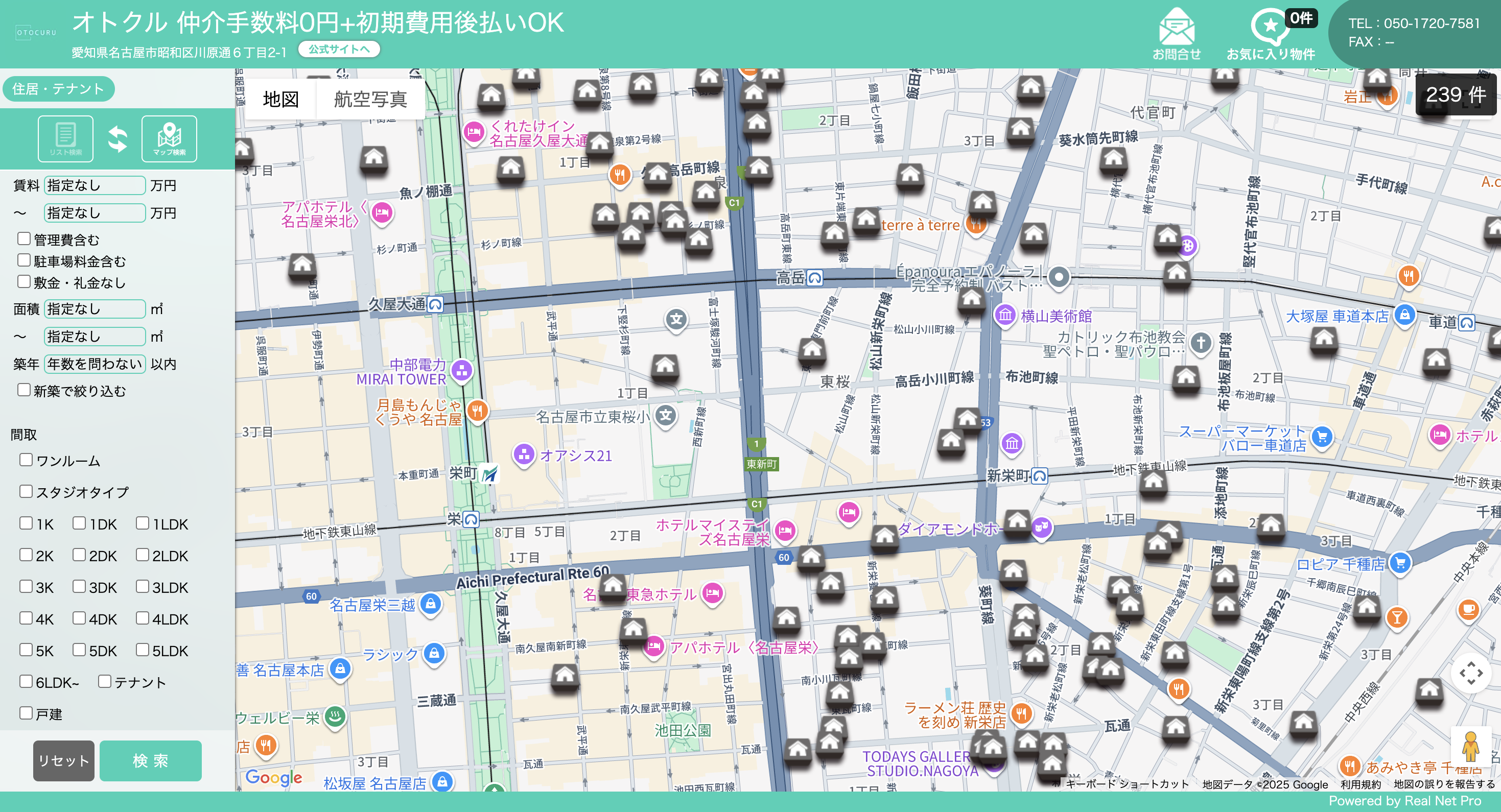This screenshot has width=1501, height=812.
Task: Open the list search (リスト検索) icon
Action: pos(65,138)
